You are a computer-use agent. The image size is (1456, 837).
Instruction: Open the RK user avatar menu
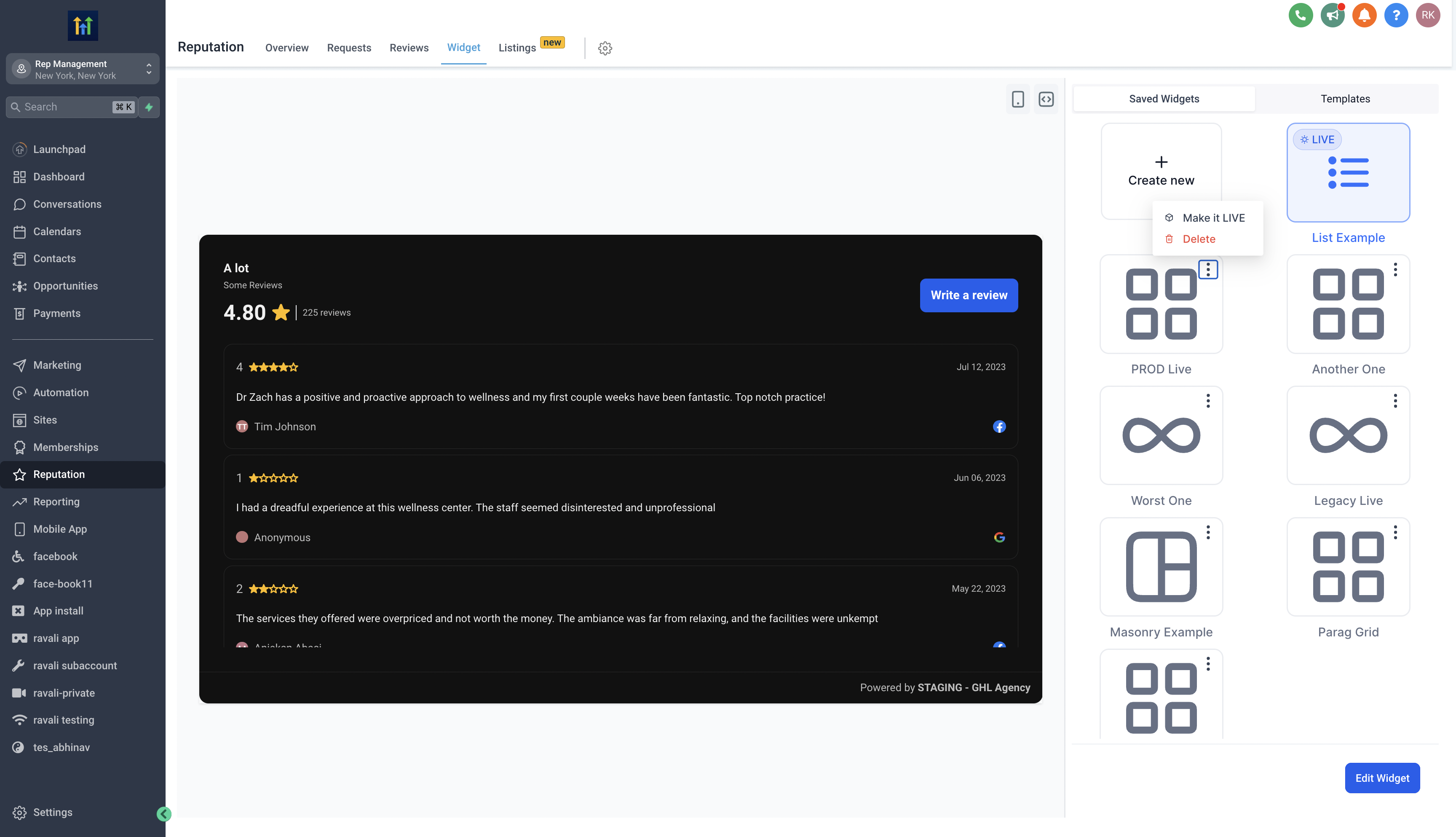click(x=1428, y=15)
